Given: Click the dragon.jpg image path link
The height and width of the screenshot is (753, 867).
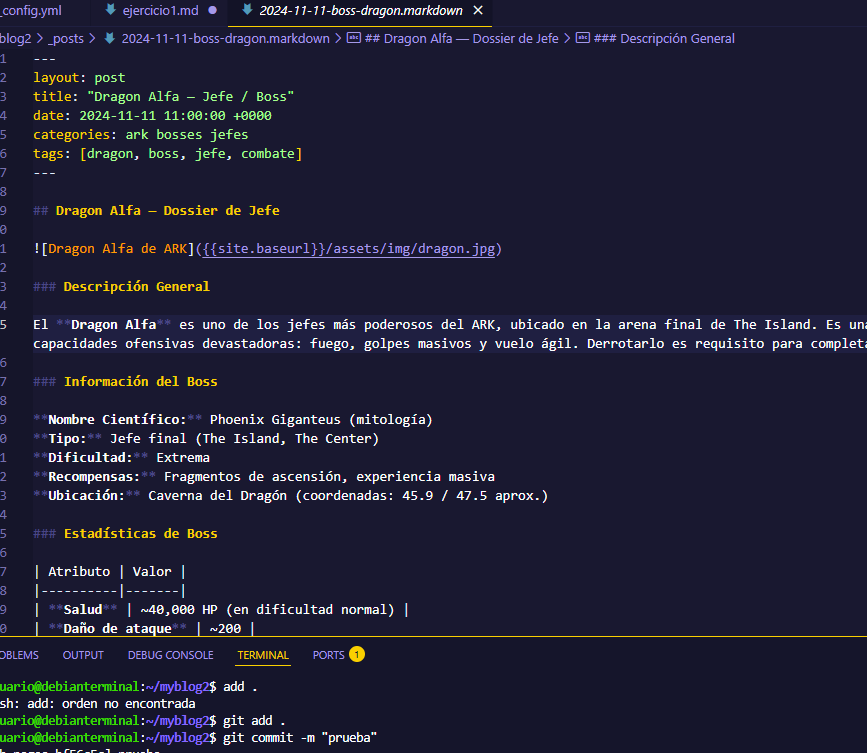Looking at the screenshot, I should coord(351,248).
